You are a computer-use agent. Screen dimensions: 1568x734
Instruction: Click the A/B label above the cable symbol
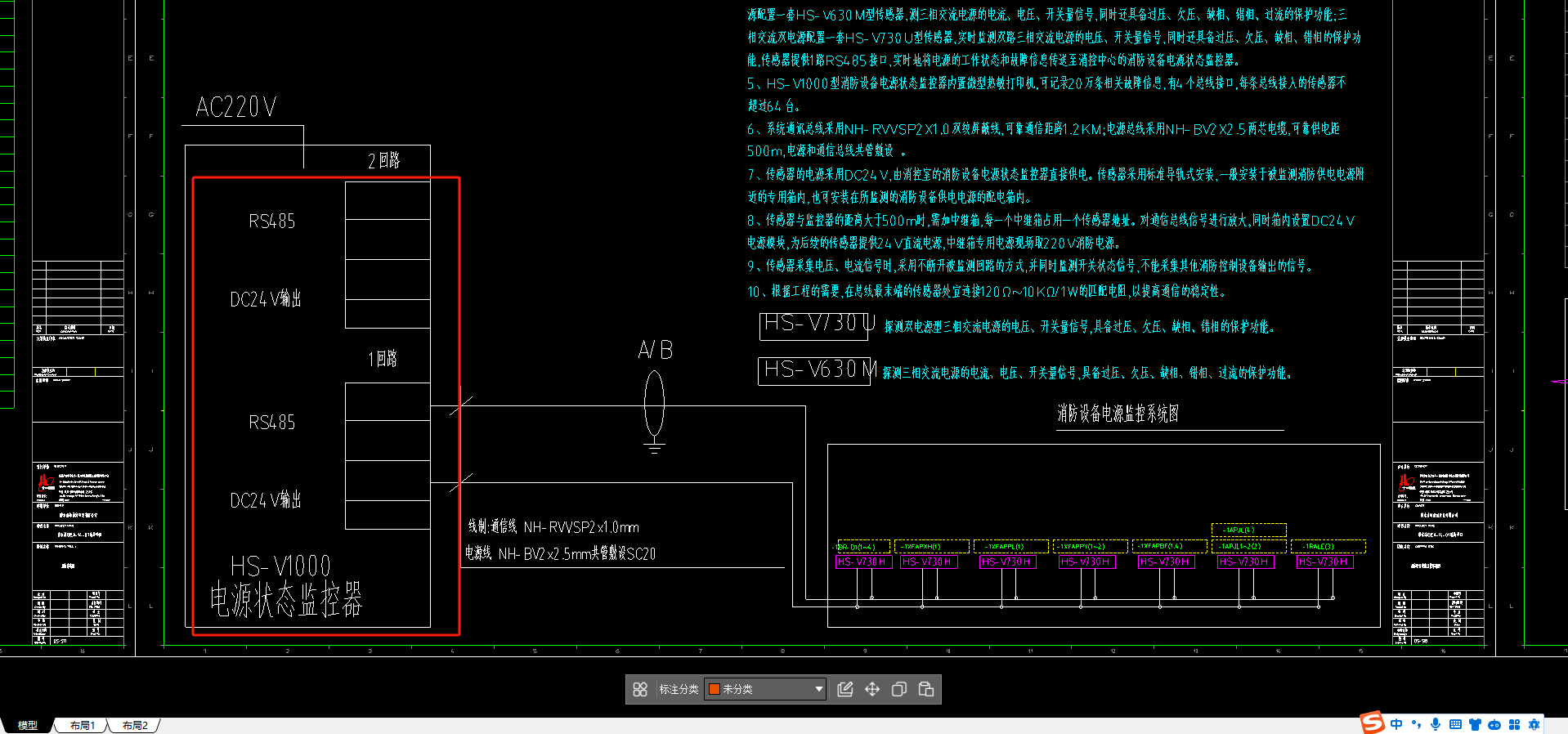coord(655,350)
